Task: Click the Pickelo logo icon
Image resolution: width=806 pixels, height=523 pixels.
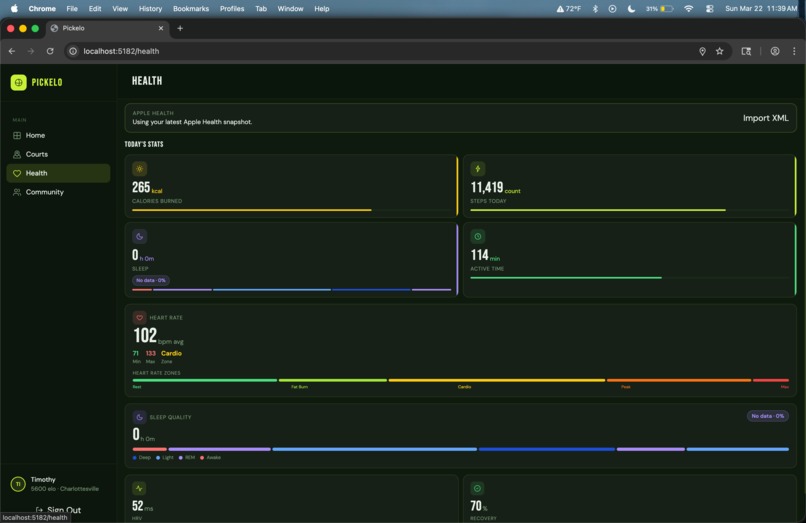Action: pos(19,82)
